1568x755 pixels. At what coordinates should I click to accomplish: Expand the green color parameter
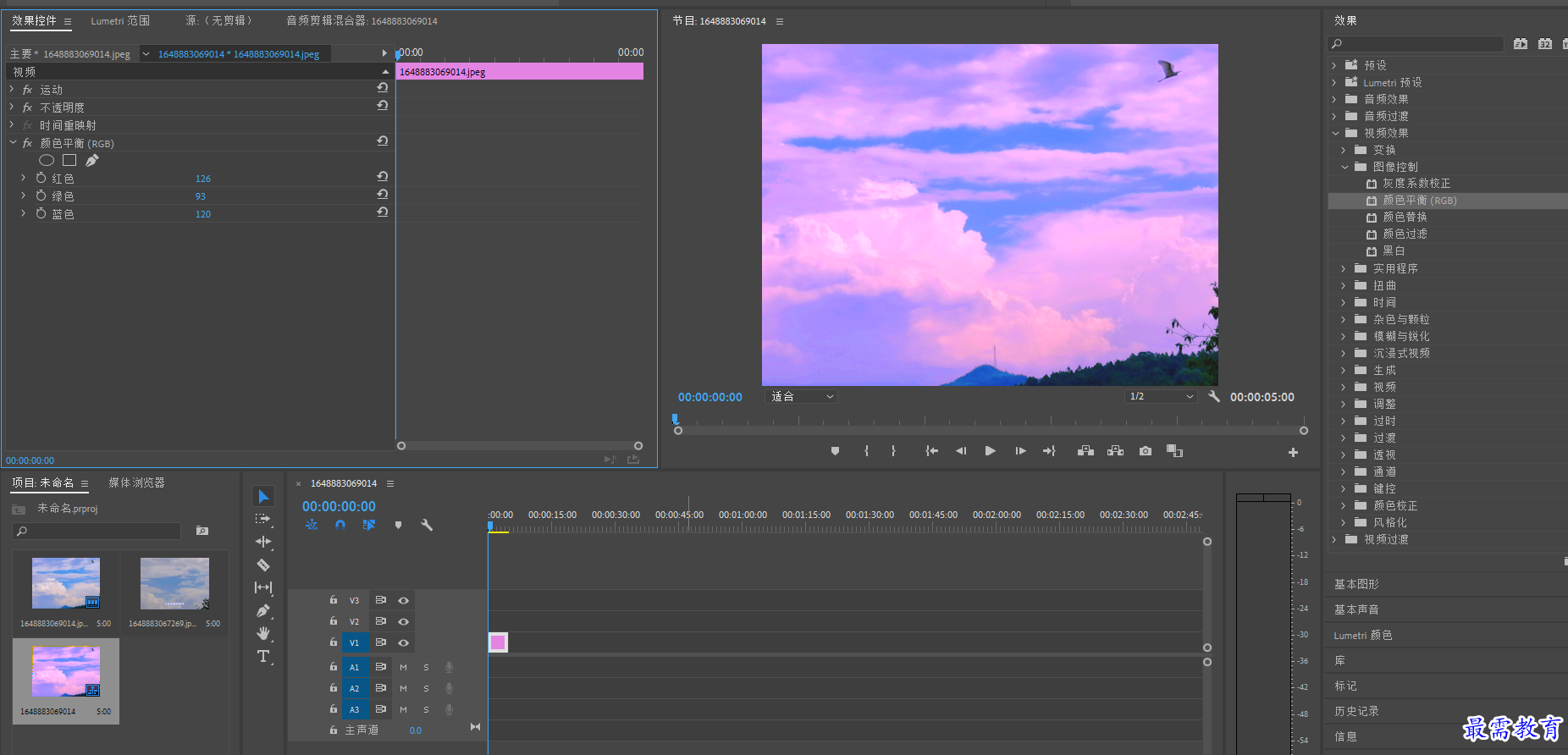click(23, 196)
